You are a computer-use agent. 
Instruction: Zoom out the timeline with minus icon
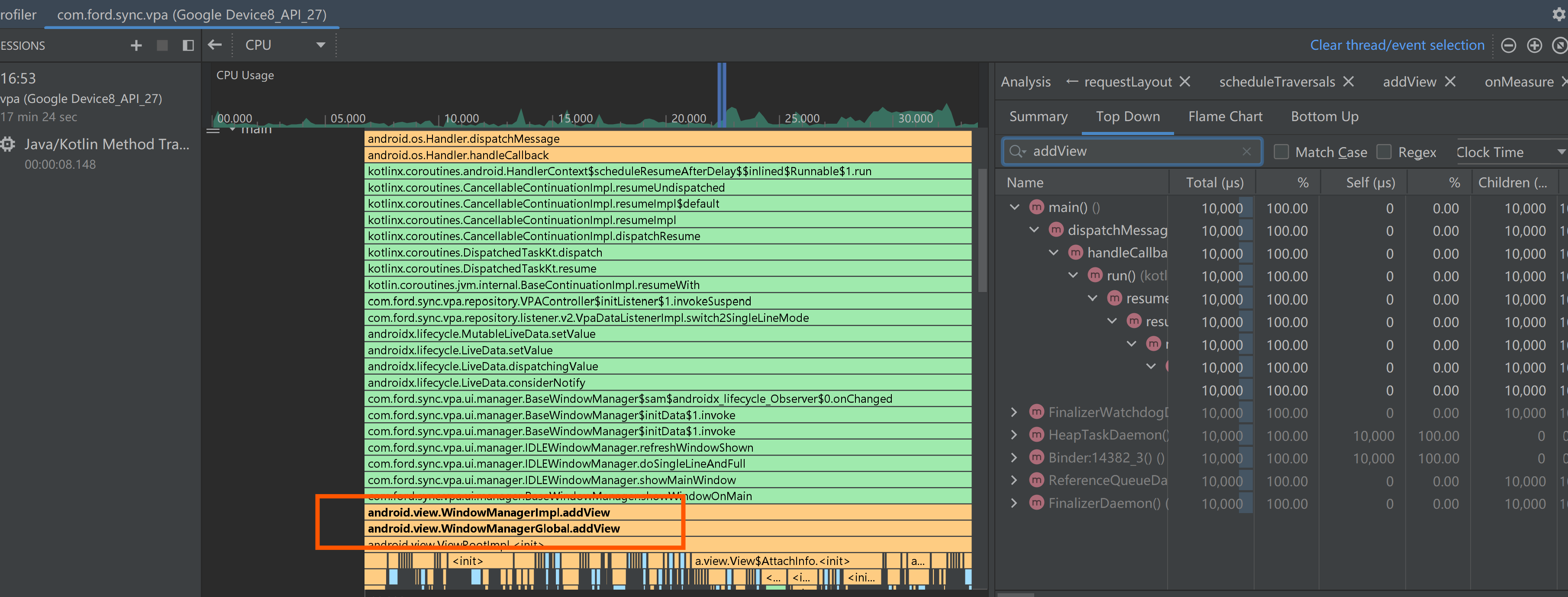(x=1508, y=46)
